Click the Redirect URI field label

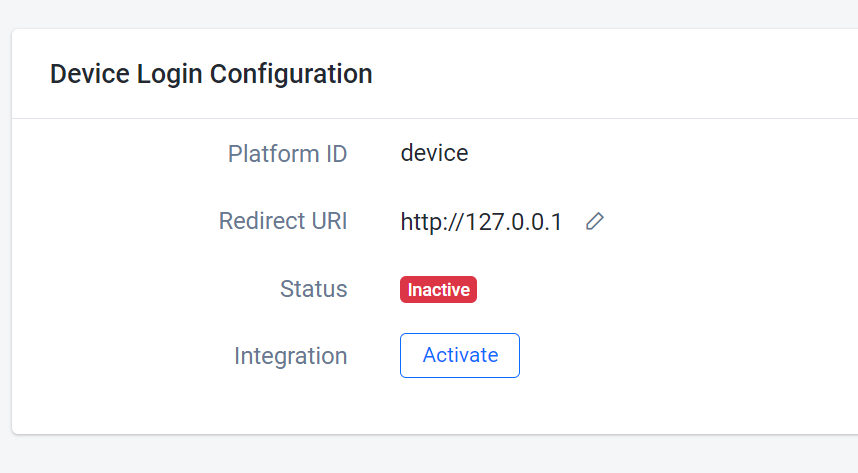tap(283, 221)
